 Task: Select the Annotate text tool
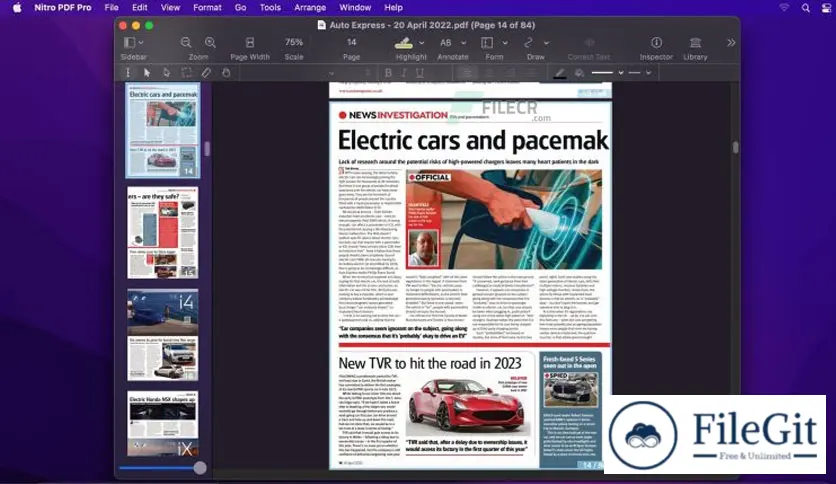(446, 43)
